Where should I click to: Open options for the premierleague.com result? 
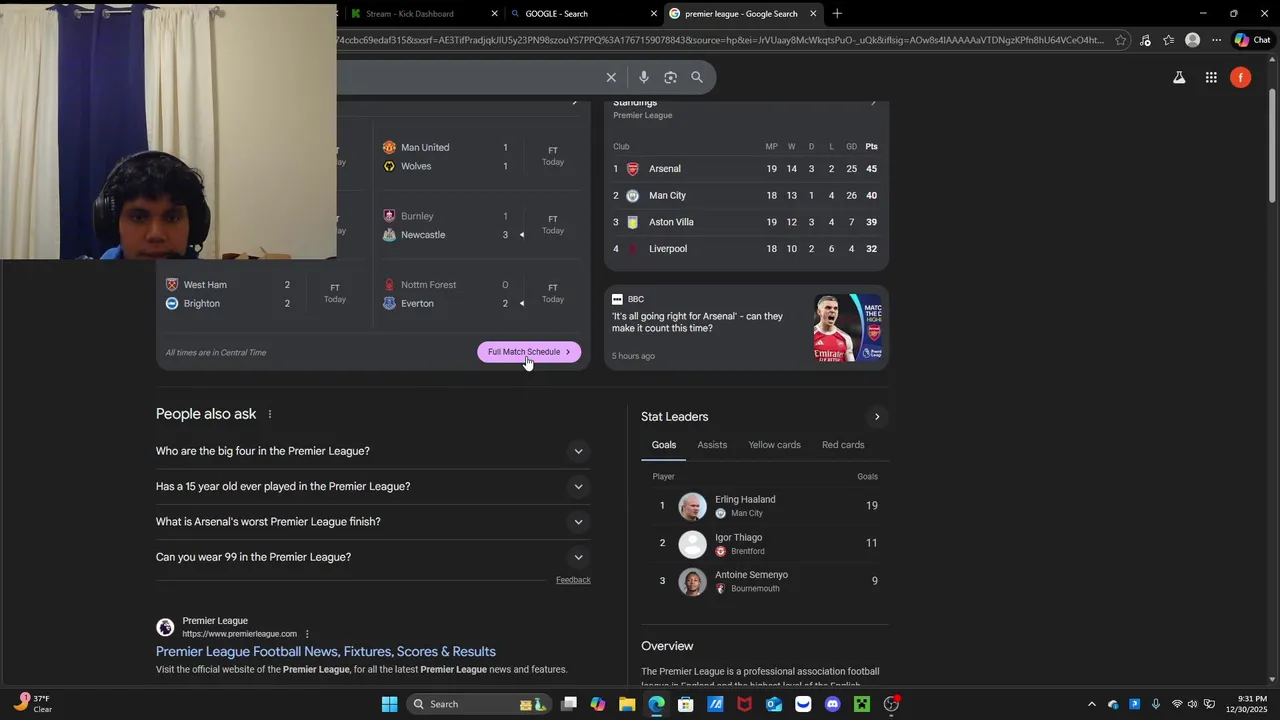coord(307,634)
